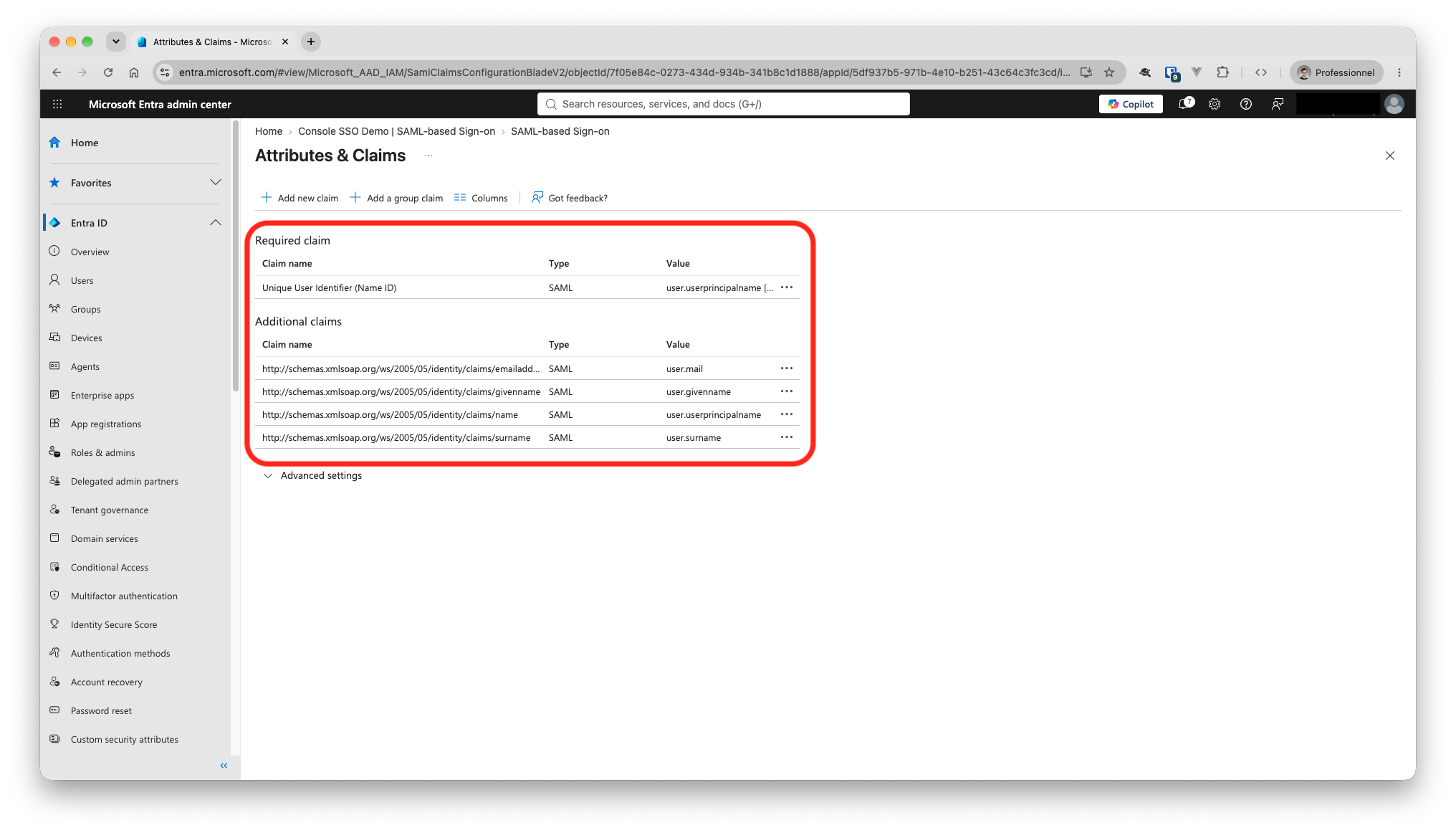Click the Entra ID diamond icon

[x=54, y=223]
